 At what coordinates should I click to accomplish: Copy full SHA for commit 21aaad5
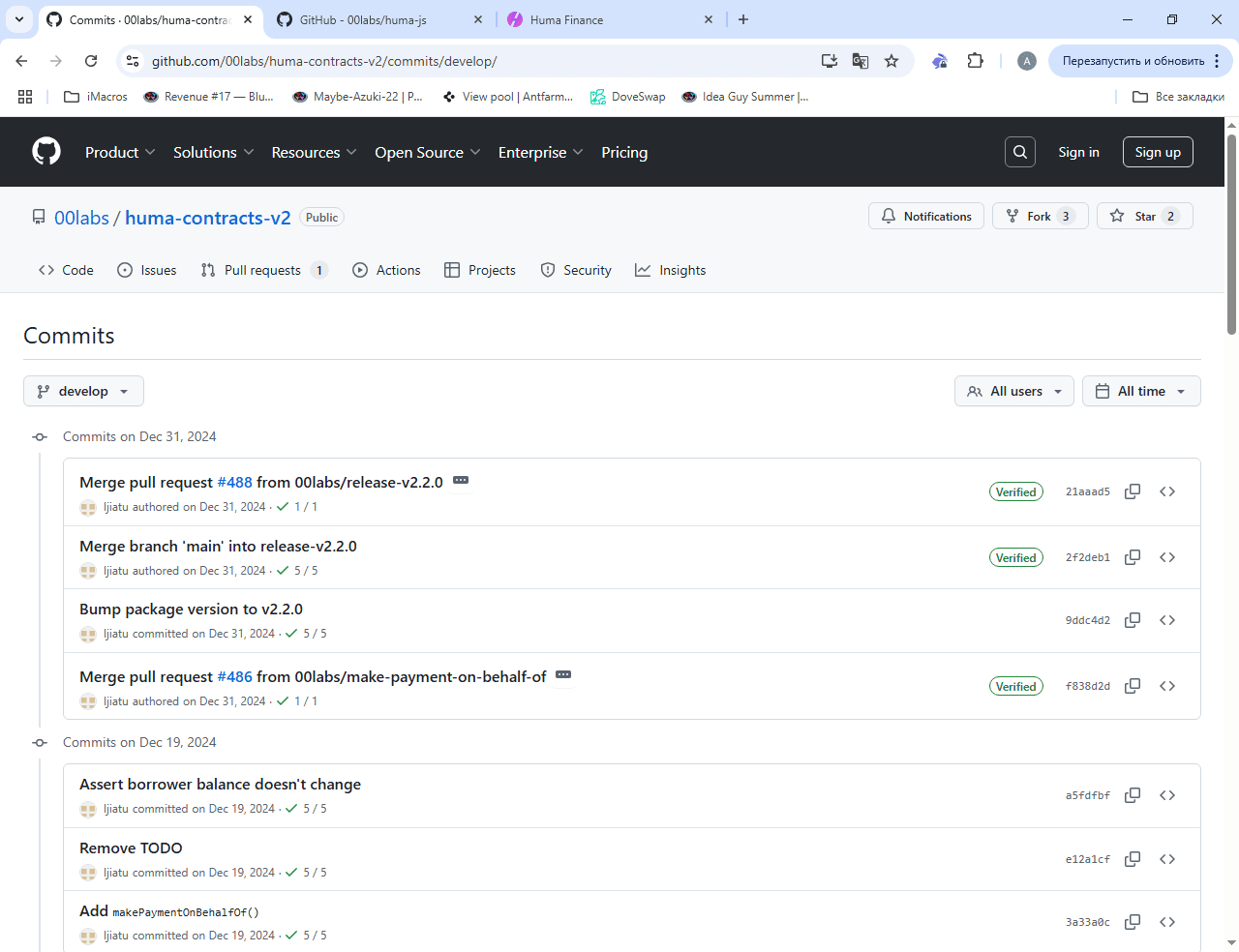(1133, 491)
